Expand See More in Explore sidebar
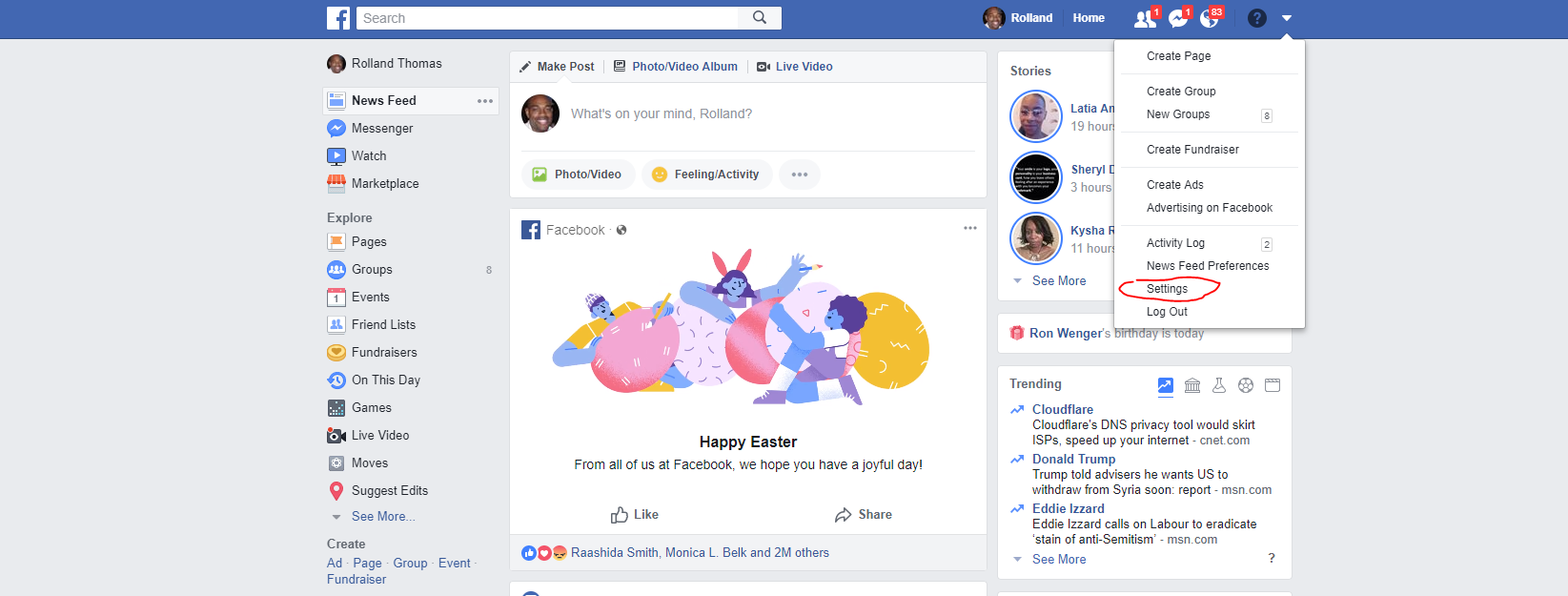Screen dimensions: 1568x596 coord(382,516)
